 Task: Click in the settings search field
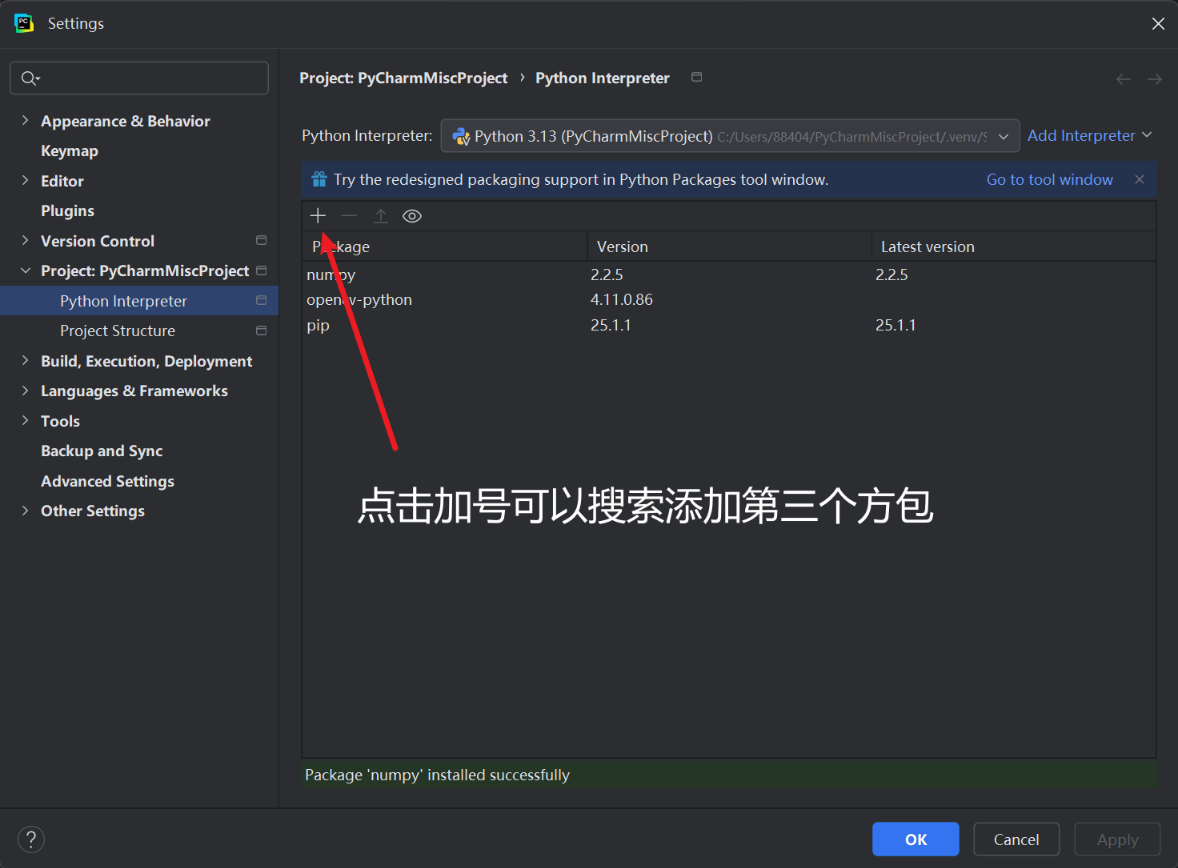coord(139,78)
